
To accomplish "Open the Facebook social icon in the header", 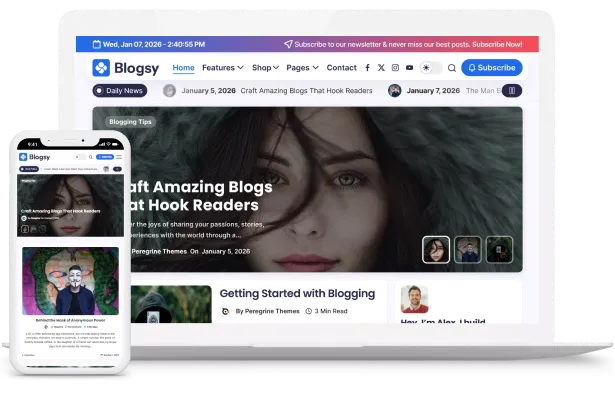I will pyautogui.click(x=368, y=68).
